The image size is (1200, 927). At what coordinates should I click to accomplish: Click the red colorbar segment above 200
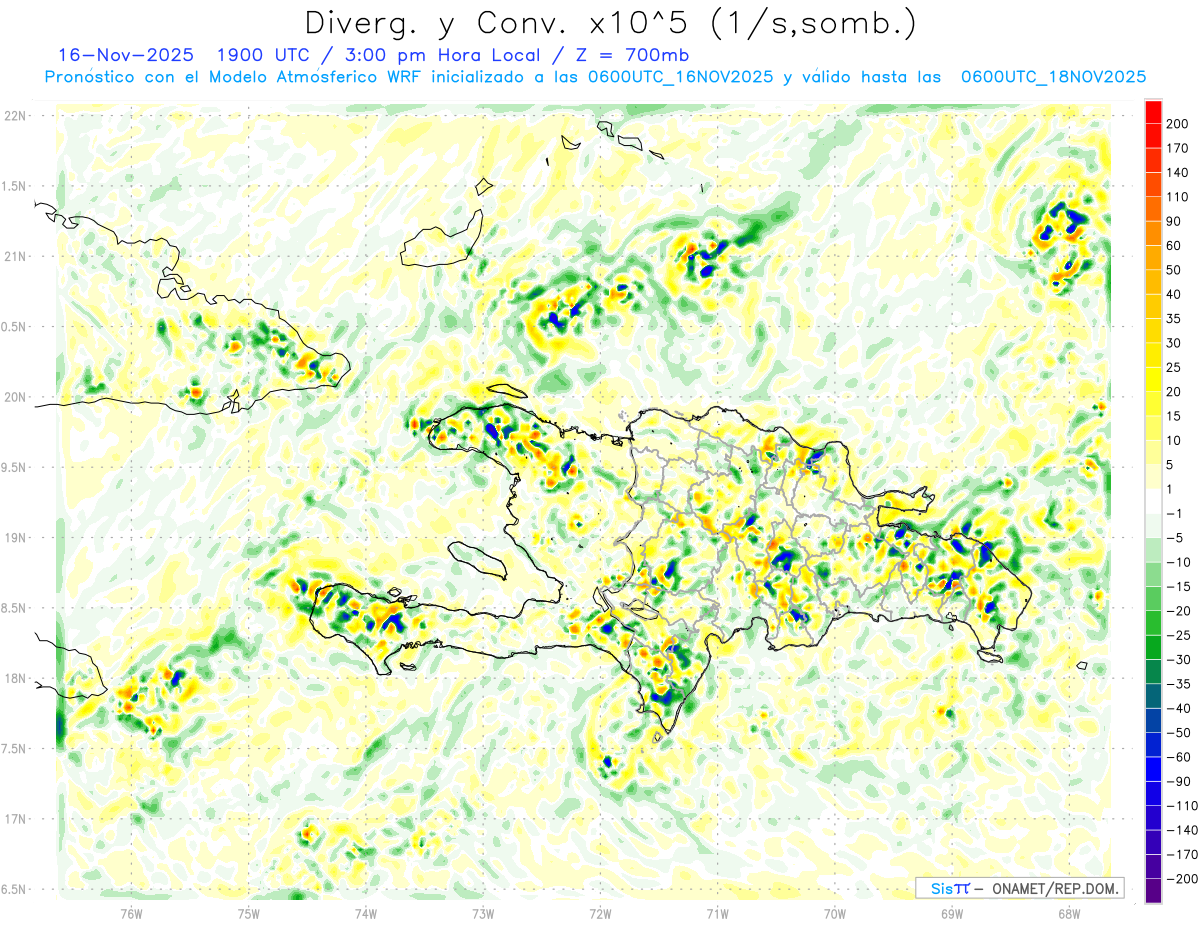tap(1154, 111)
